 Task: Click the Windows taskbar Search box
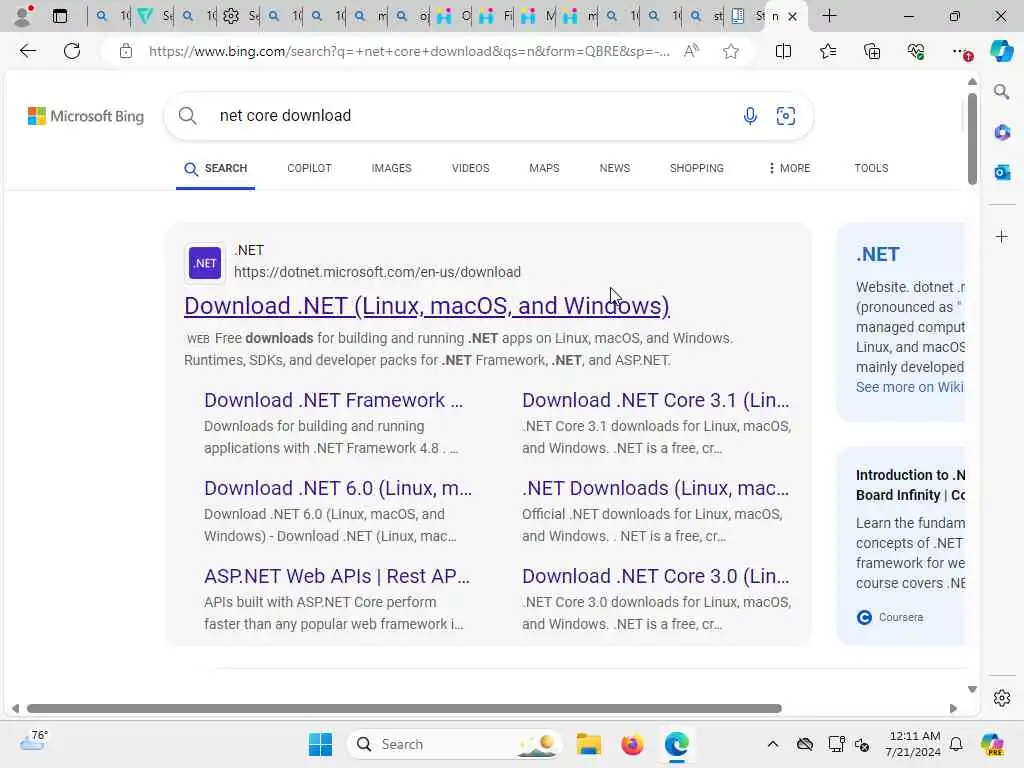pyautogui.click(x=455, y=744)
